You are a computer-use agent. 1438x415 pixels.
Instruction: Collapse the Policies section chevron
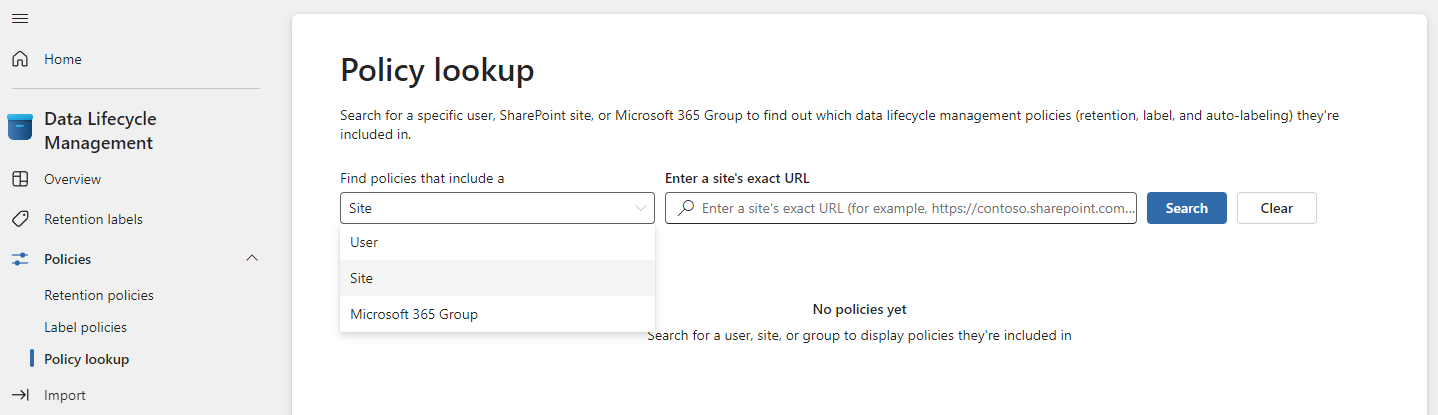[252, 258]
